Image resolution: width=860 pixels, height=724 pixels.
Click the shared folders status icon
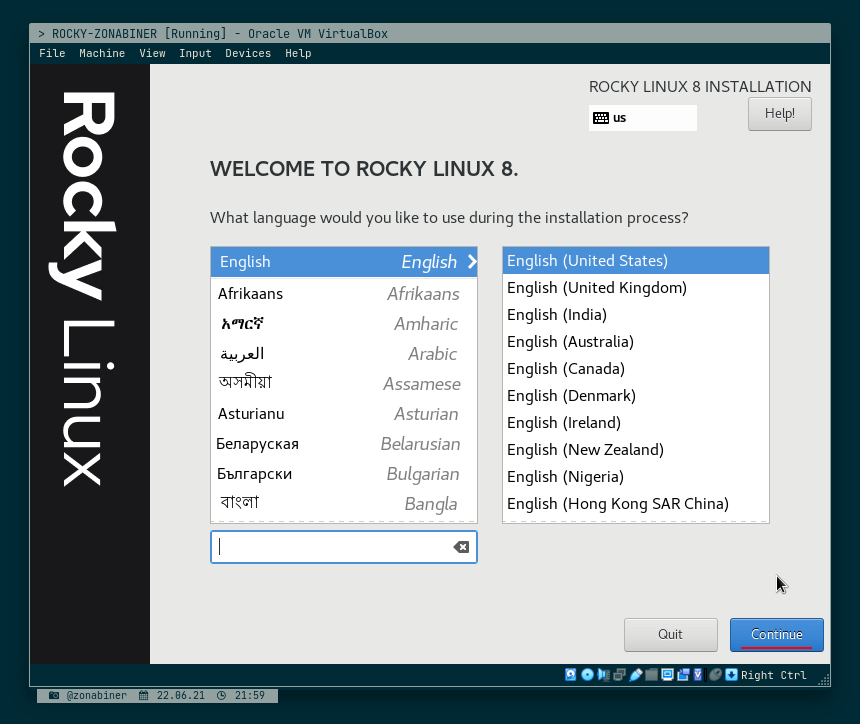(653, 675)
